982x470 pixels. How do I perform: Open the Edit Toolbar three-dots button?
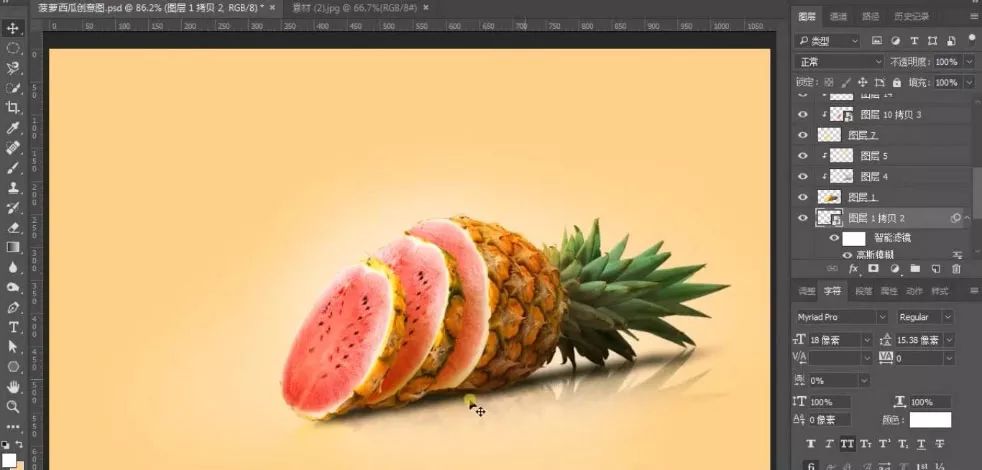13,427
